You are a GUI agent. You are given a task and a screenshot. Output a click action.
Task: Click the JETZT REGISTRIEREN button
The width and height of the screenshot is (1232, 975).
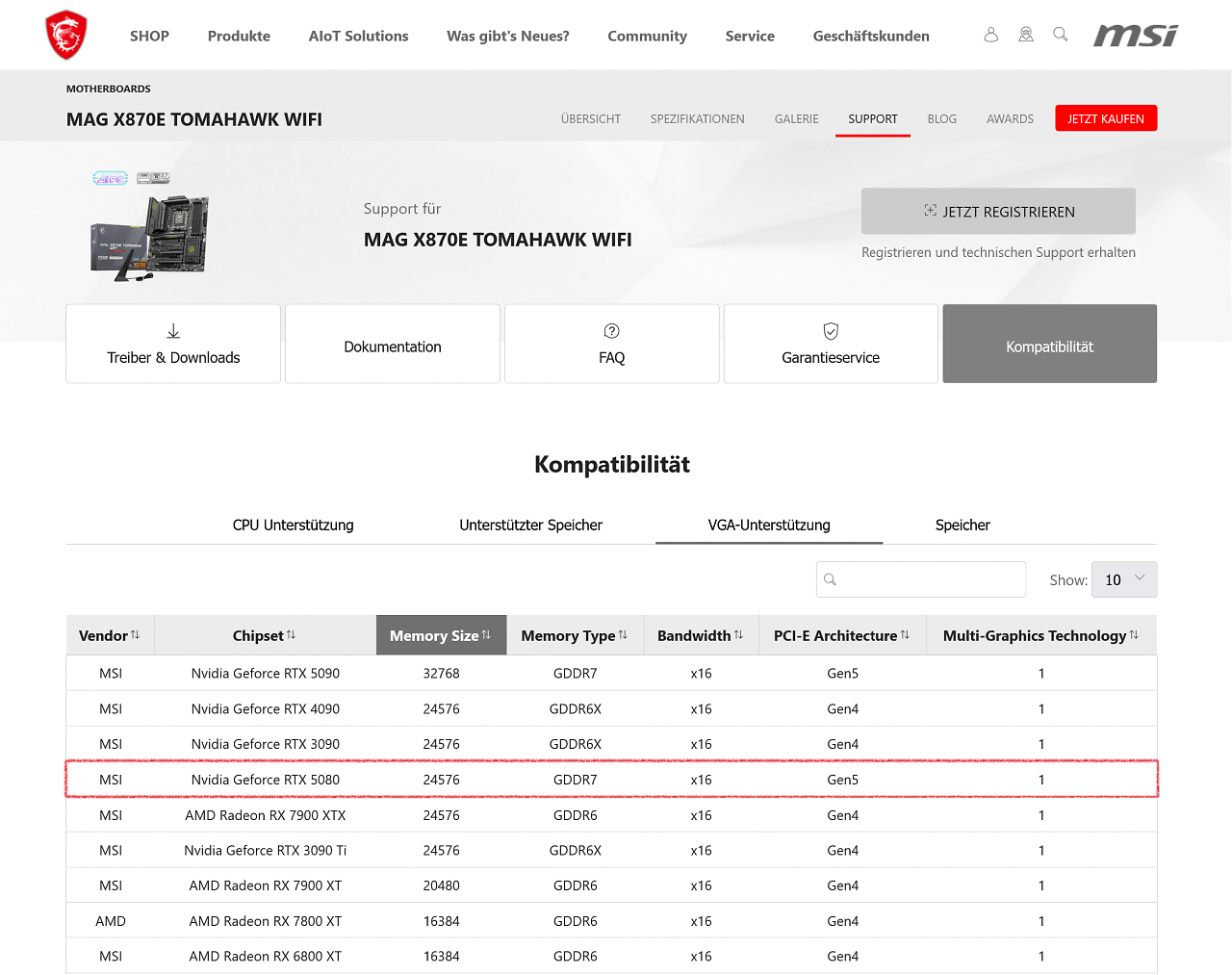pos(998,212)
